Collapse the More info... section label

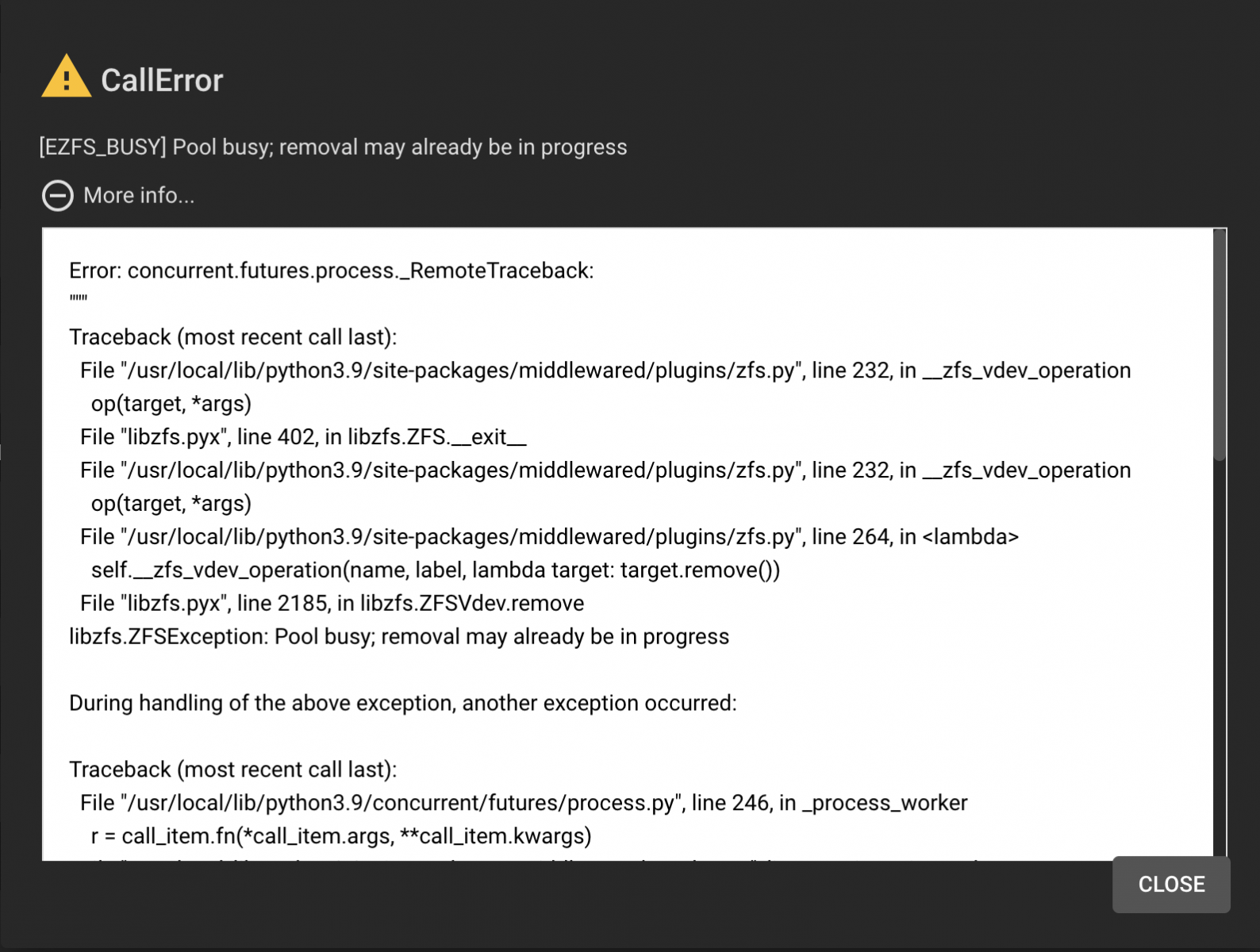139,195
